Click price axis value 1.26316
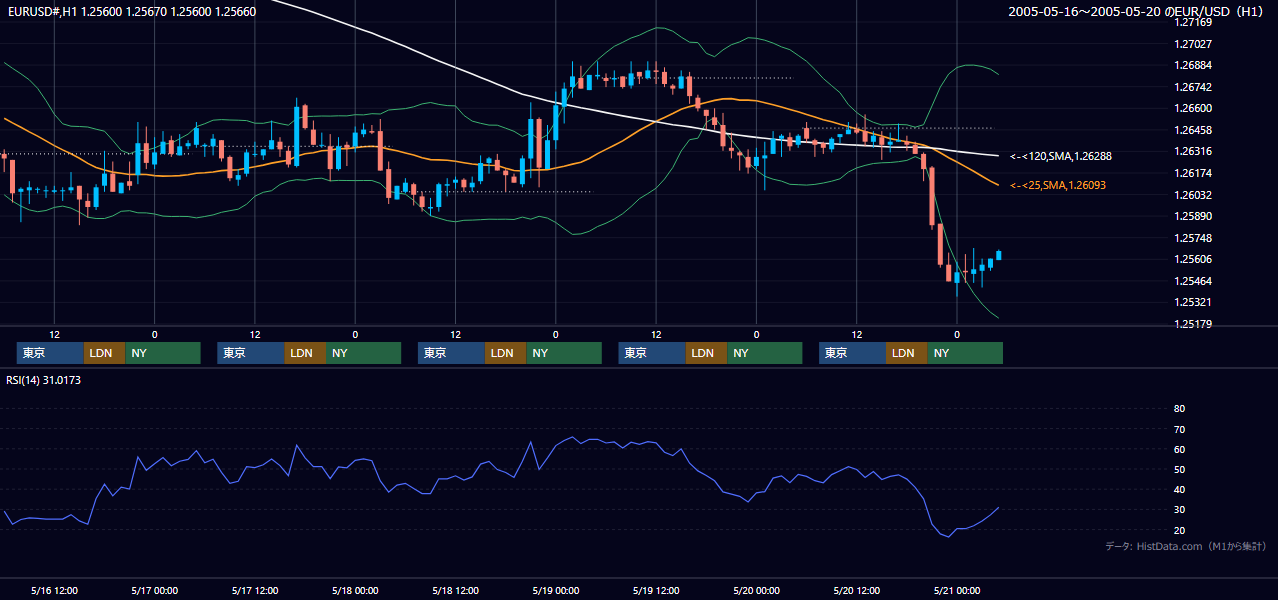 point(1193,151)
